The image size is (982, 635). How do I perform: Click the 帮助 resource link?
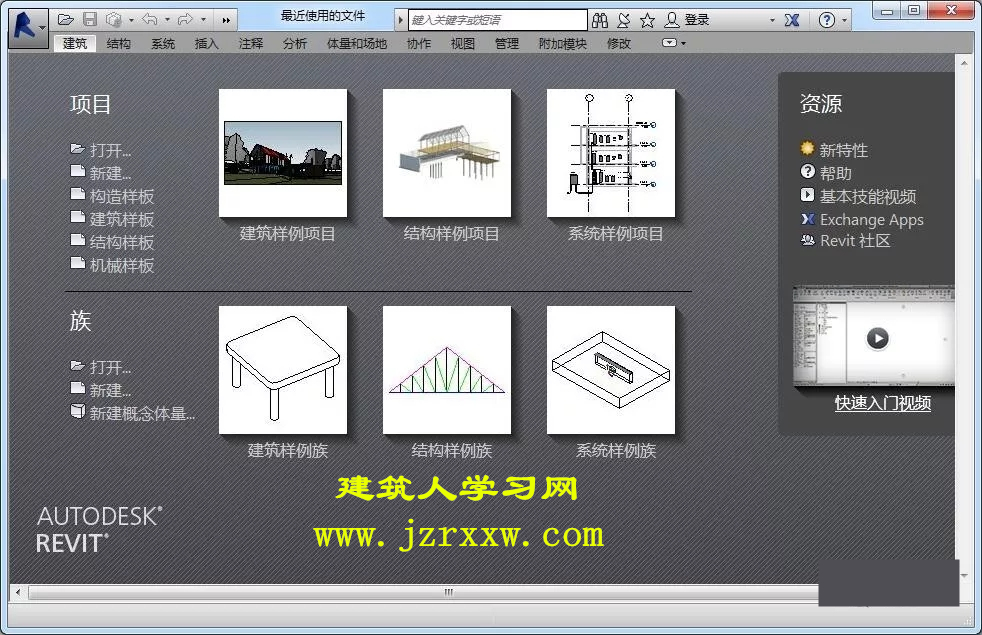pos(827,173)
